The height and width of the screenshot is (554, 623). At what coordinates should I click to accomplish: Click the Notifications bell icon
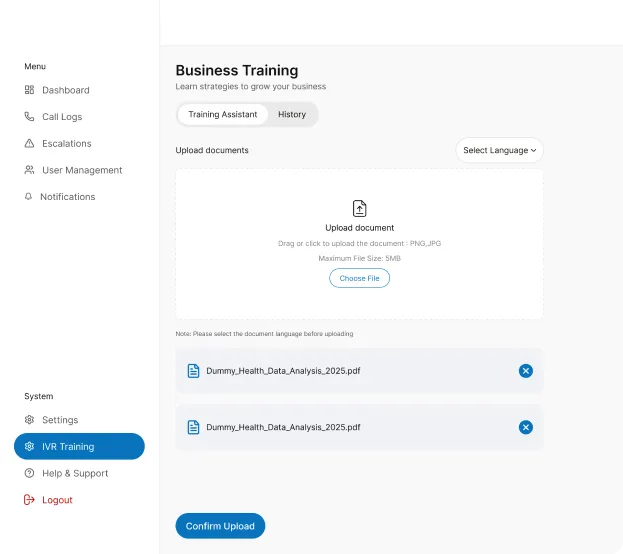point(28,196)
